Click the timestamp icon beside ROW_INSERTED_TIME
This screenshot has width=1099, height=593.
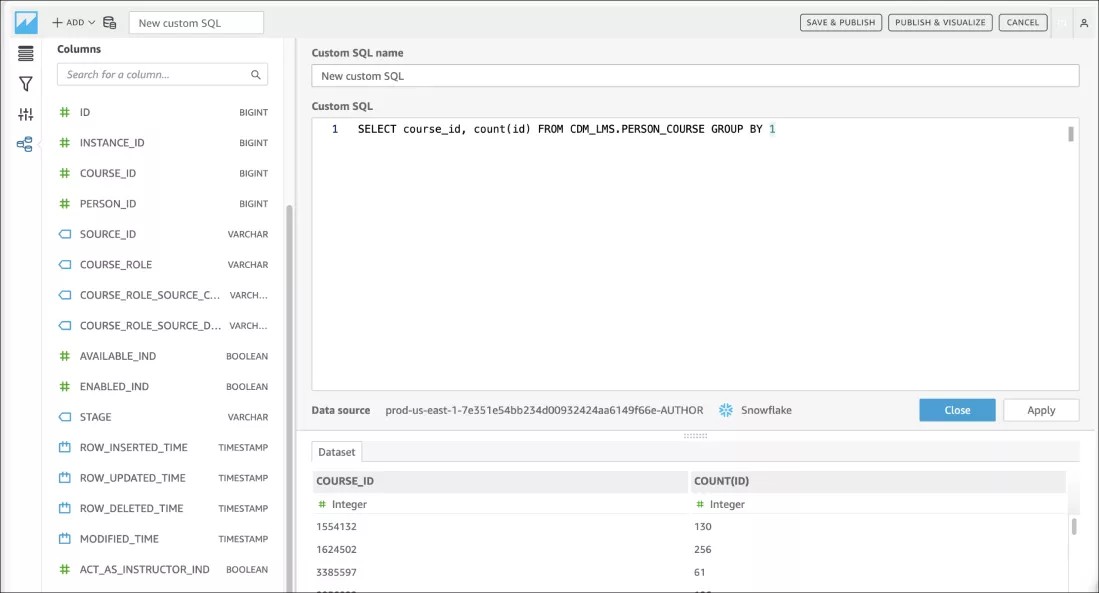(64, 447)
